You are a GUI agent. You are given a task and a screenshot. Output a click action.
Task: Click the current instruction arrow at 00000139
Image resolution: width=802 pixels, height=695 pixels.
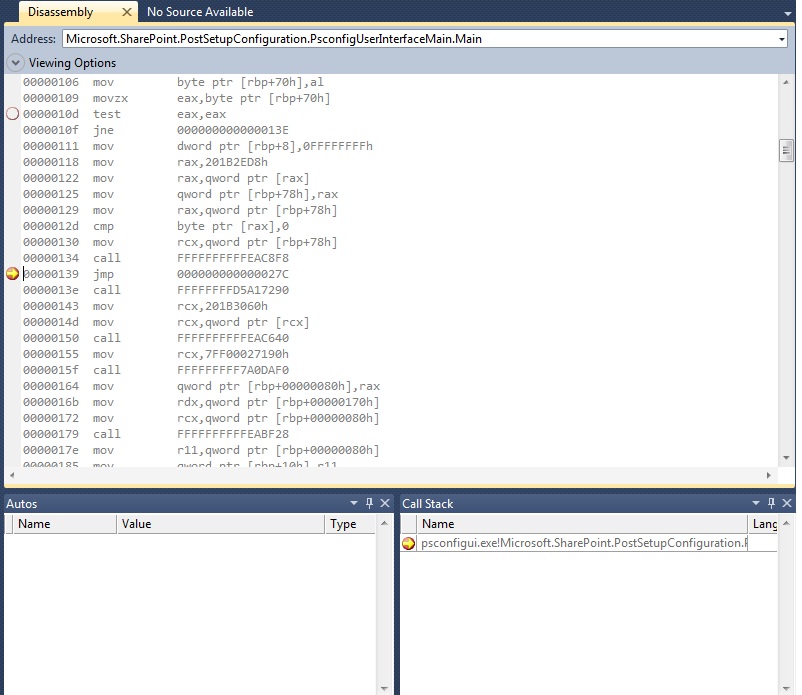[x=12, y=274]
